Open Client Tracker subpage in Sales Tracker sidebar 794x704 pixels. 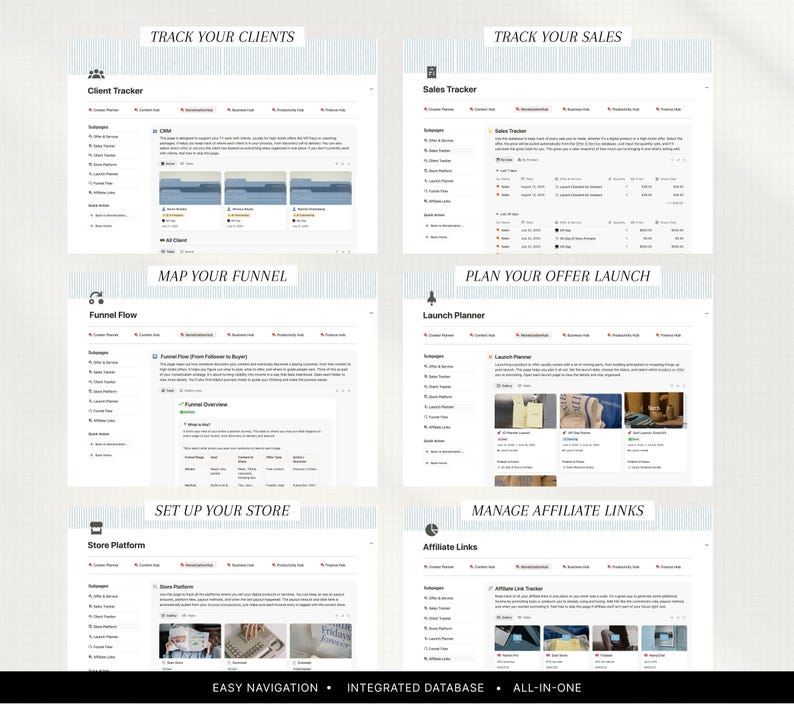pyautogui.click(x=438, y=161)
